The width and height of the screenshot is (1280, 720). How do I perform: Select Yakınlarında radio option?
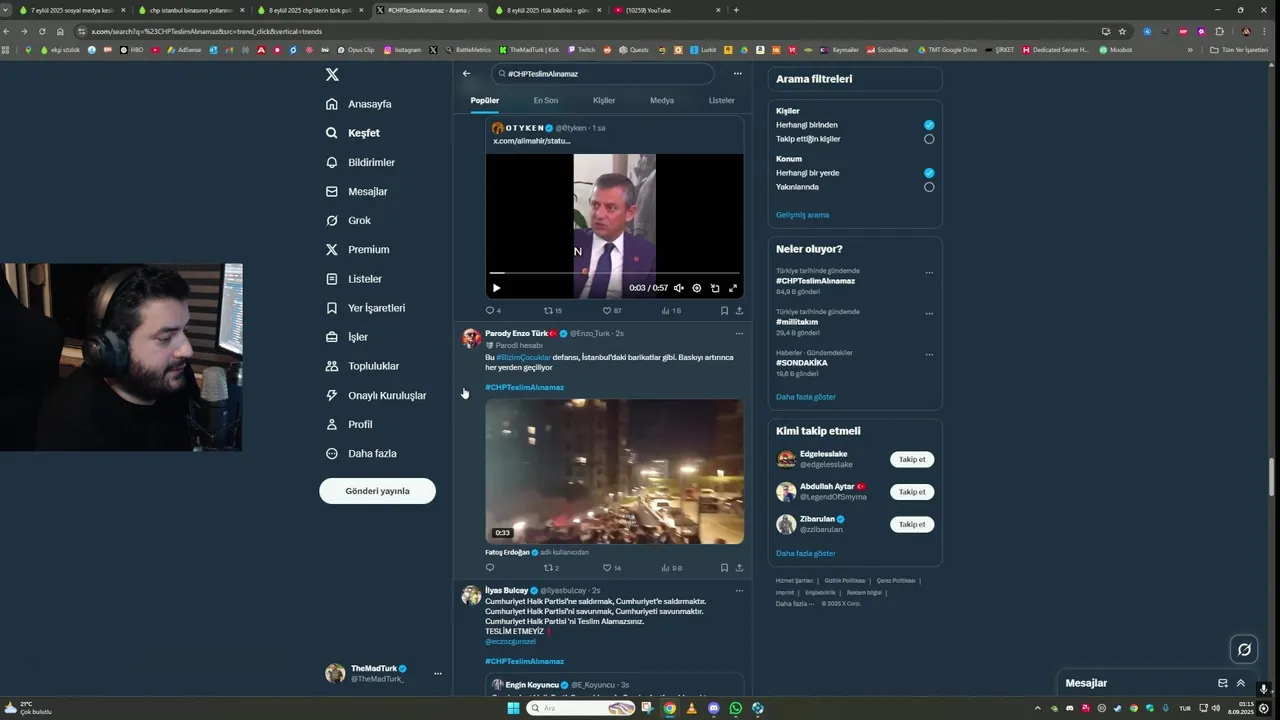point(929,187)
